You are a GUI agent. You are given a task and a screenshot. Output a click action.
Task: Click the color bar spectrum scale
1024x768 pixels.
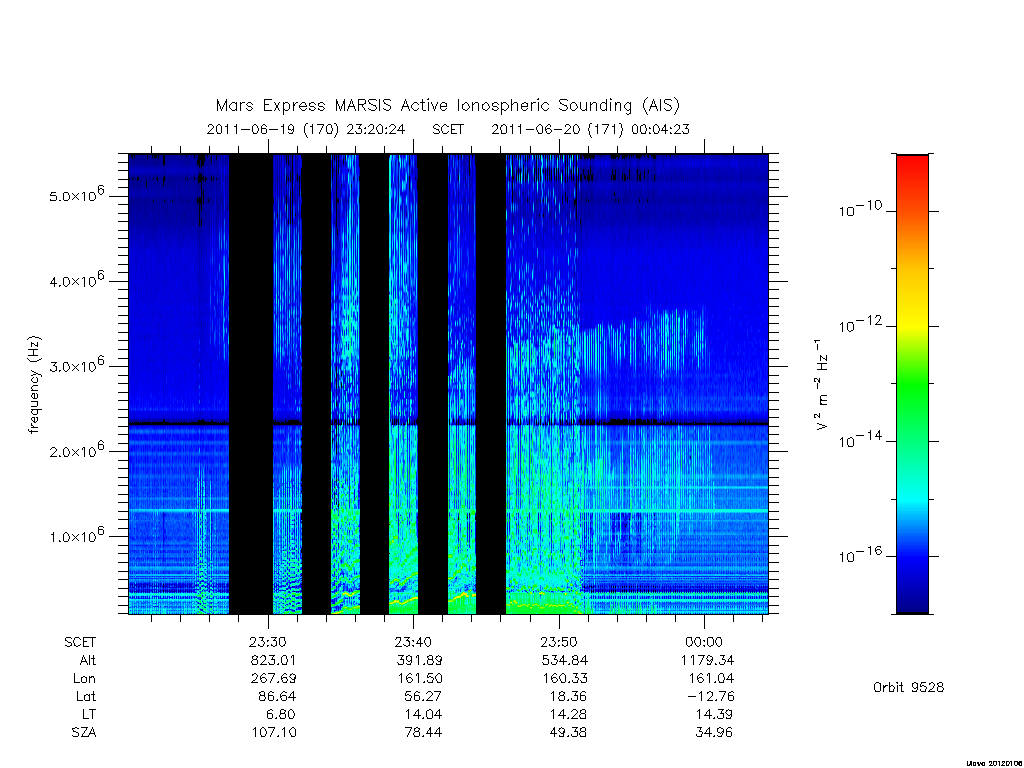click(912, 384)
